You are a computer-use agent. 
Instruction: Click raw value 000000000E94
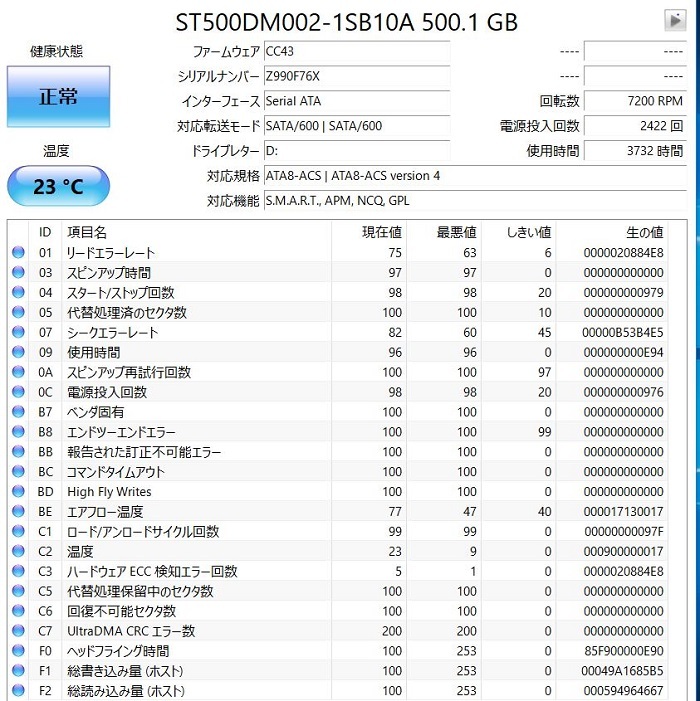pos(623,353)
